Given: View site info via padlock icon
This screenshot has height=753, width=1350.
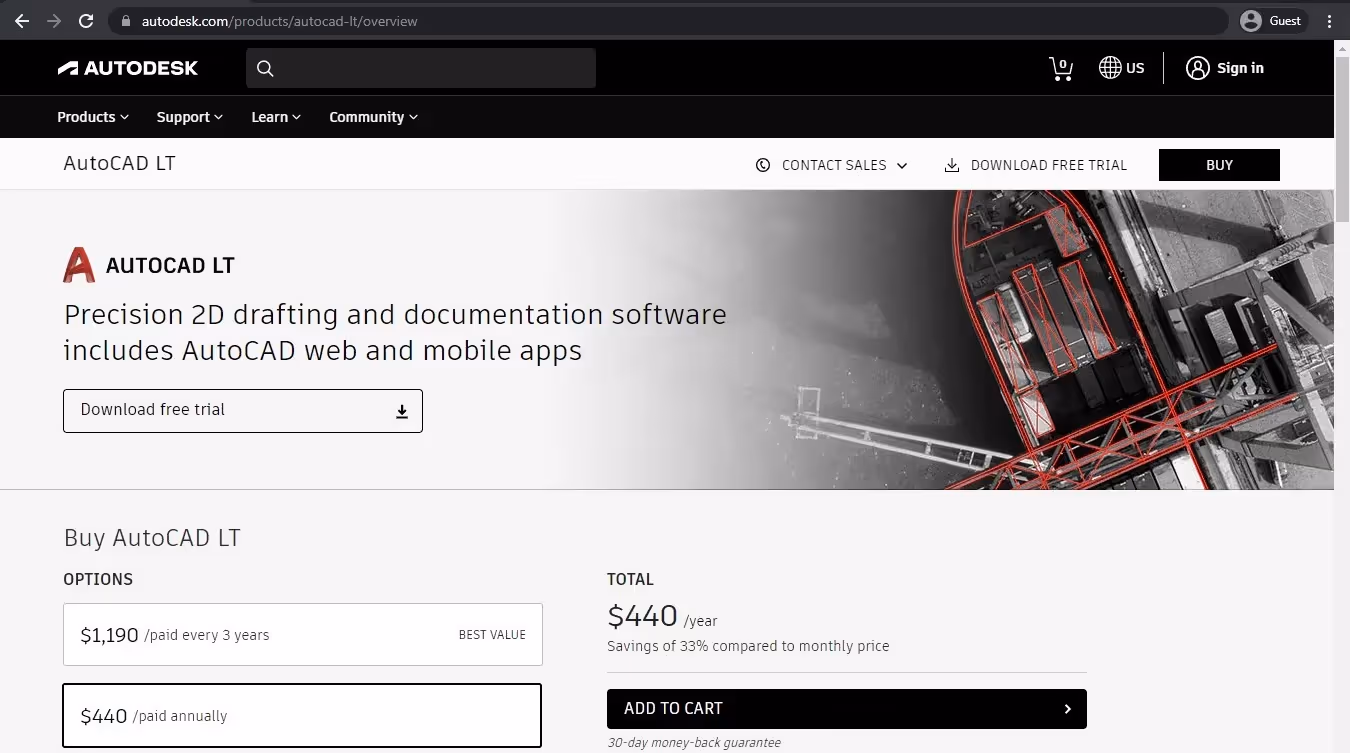Looking at the screenshot, I should pyautogui.click(x=125, y=21).
